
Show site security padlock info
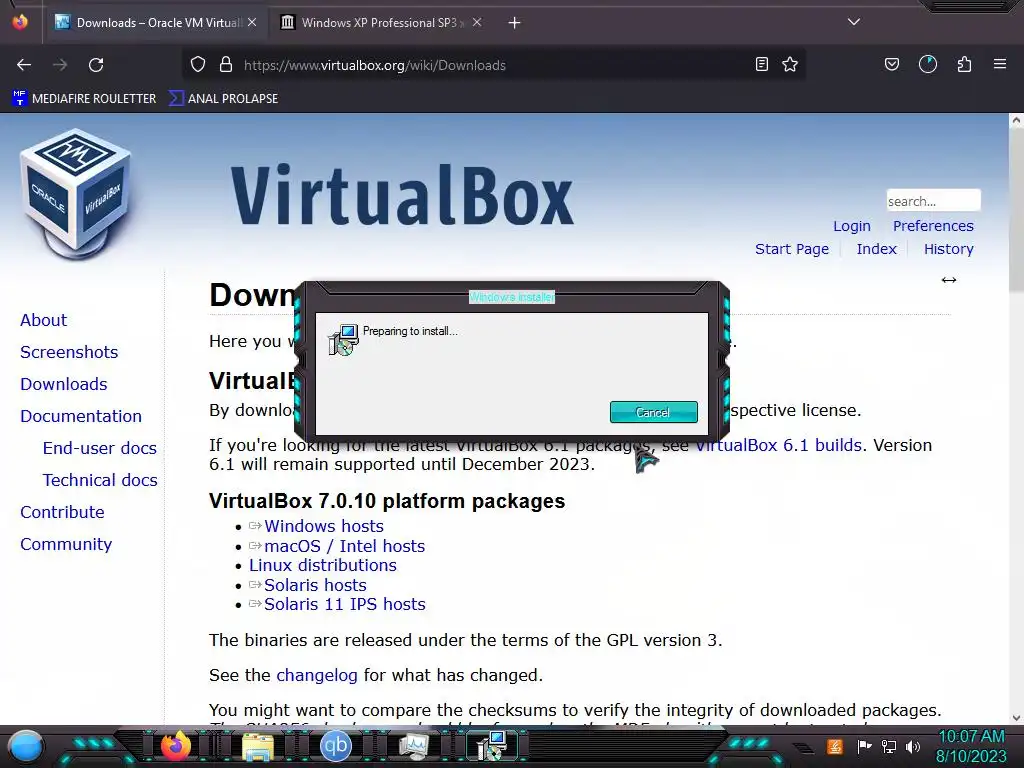226,65
